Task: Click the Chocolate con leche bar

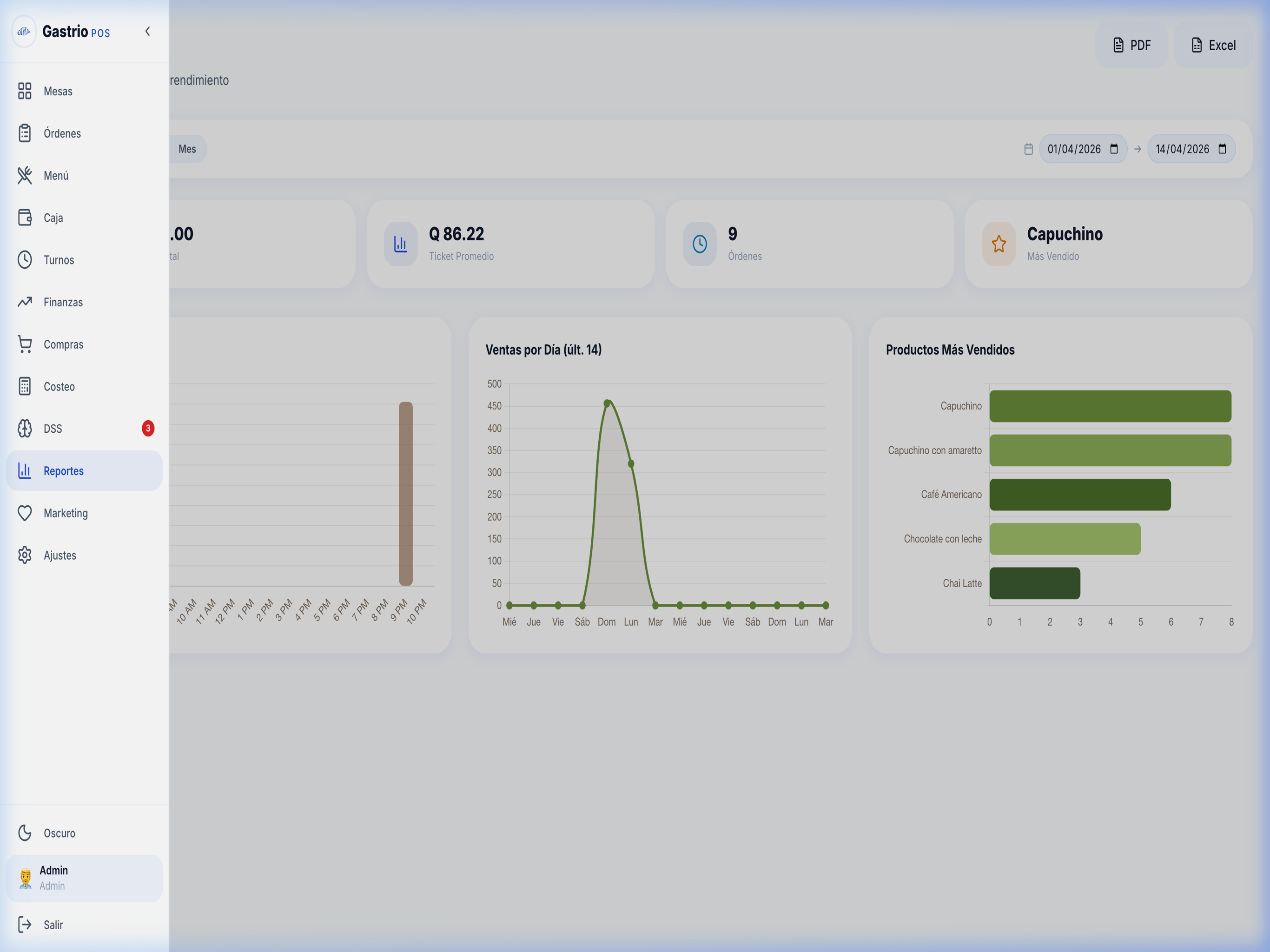Action: click(x=1065, y=539)
